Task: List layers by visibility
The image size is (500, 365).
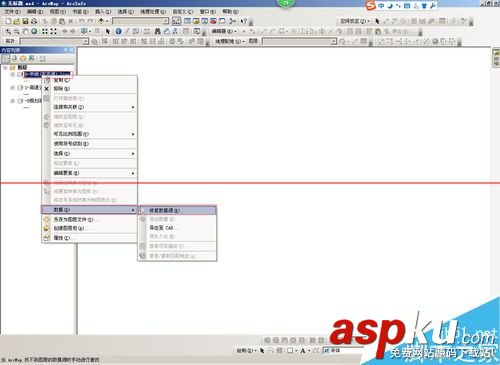Action: [x=23, y=59]
